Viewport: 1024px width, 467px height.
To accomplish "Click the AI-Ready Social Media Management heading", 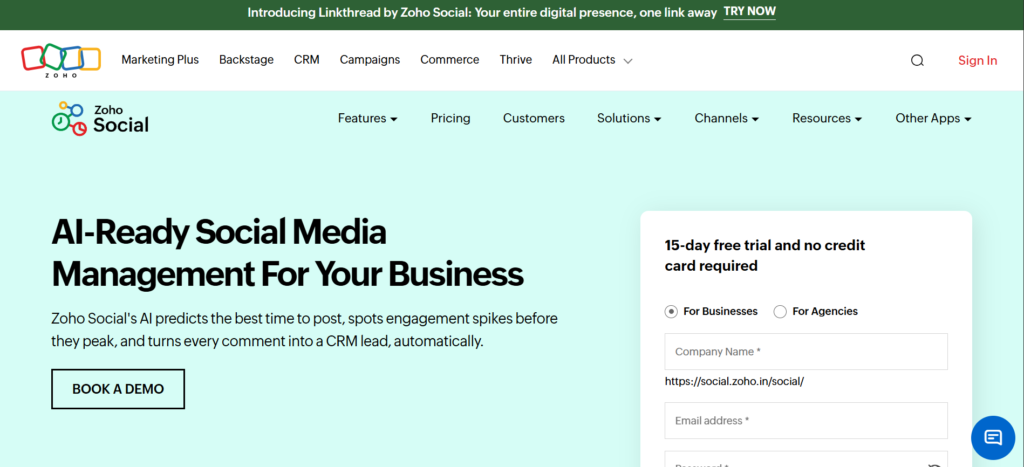I will pyautogui.click(x=287, y=253).
